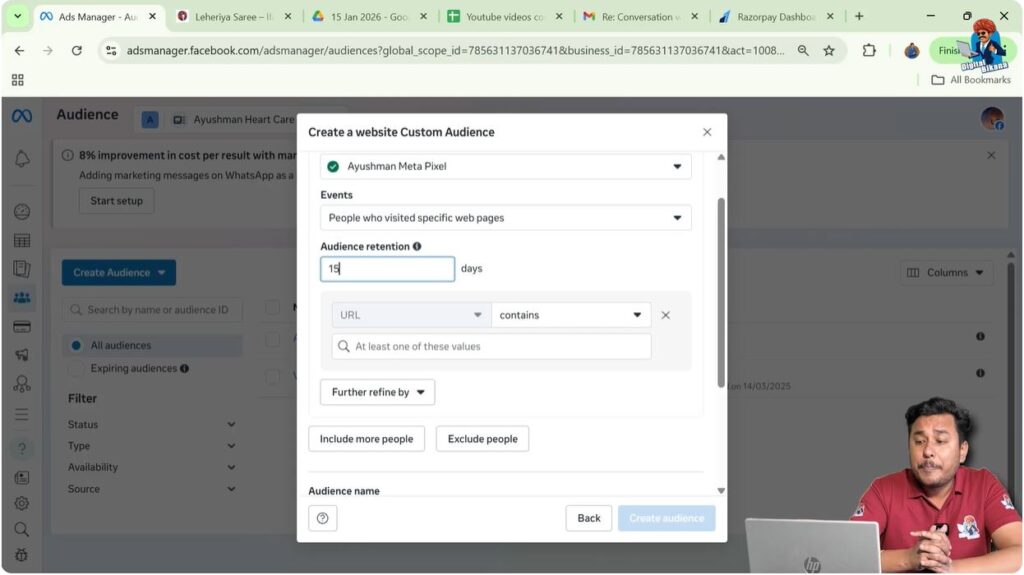Open campaigns table icon in sidebar
1024x575 pixels.
(22, 240)
